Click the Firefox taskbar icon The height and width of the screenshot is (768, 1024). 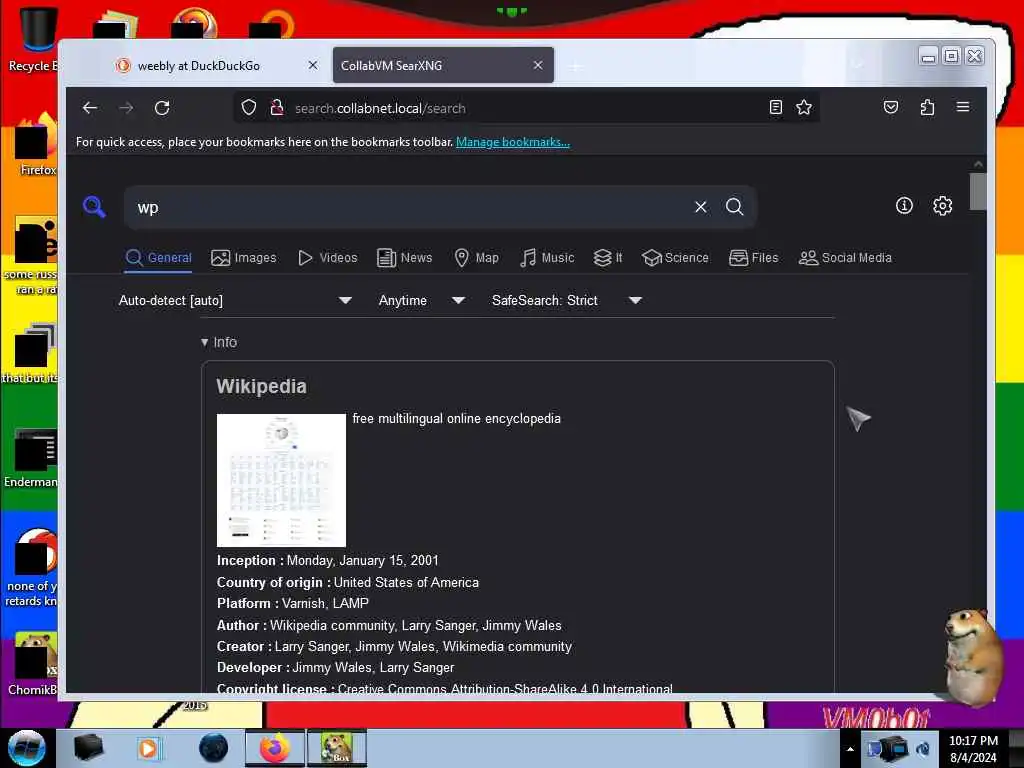(275, 748)
